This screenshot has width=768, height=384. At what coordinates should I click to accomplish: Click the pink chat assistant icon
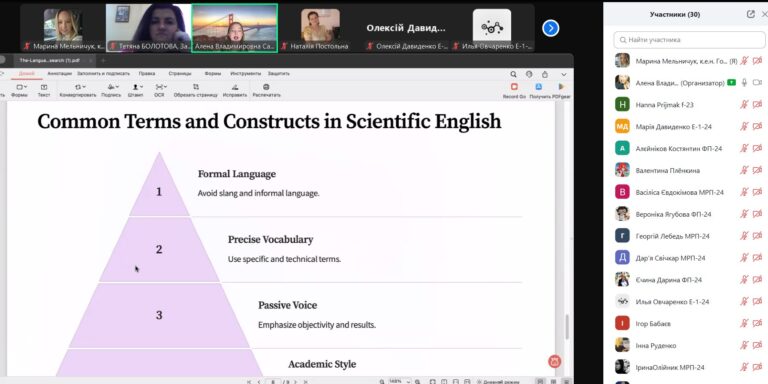pos(554,361)
